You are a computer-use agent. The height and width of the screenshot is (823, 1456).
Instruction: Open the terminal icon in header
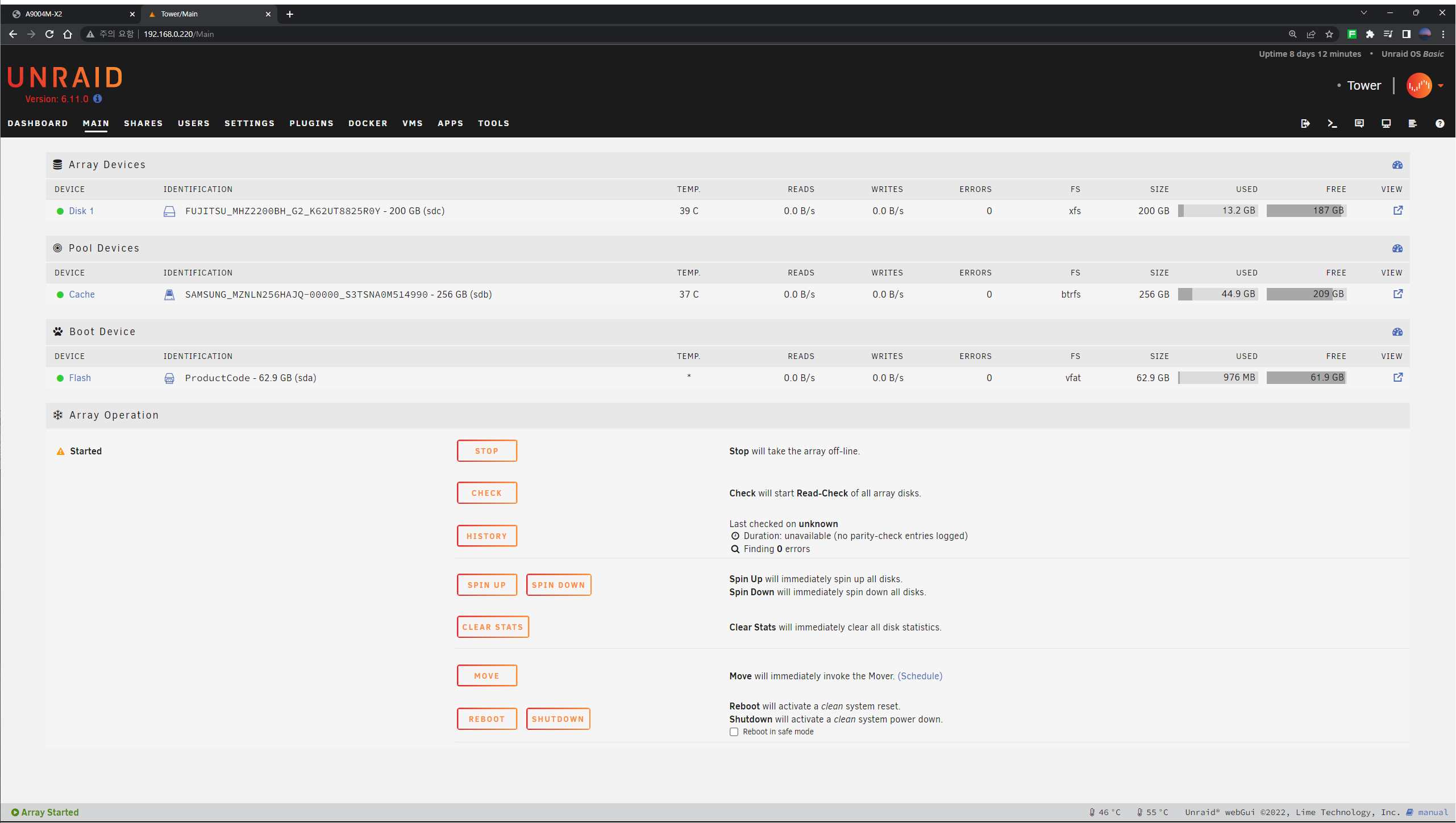point(1332,123)
